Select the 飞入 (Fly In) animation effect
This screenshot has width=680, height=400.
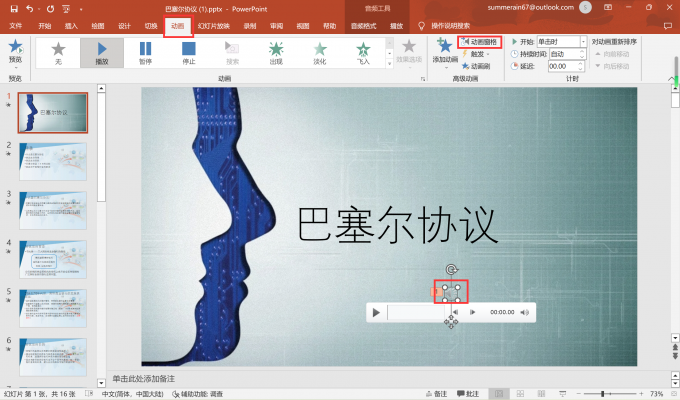coord(363,53)
